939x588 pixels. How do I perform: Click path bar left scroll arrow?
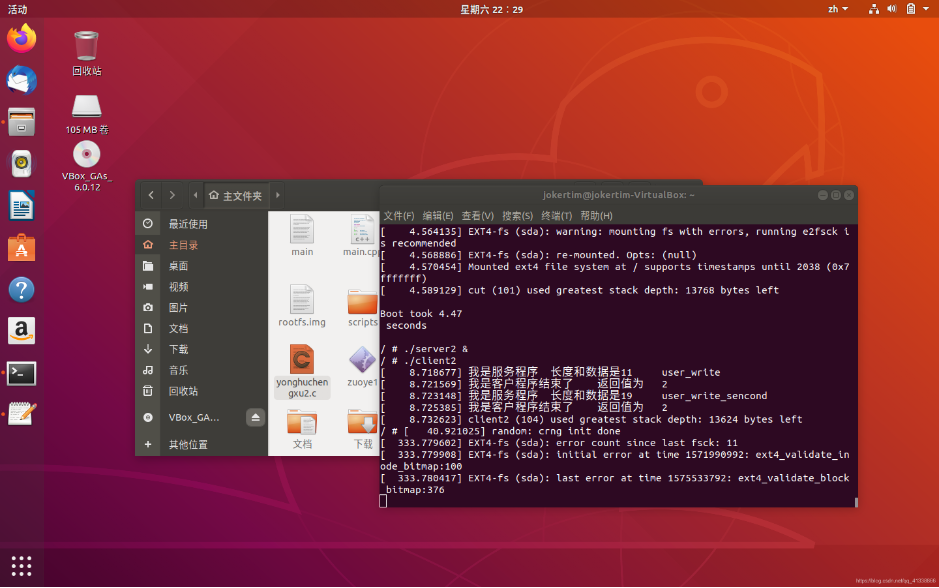[195, 195]
